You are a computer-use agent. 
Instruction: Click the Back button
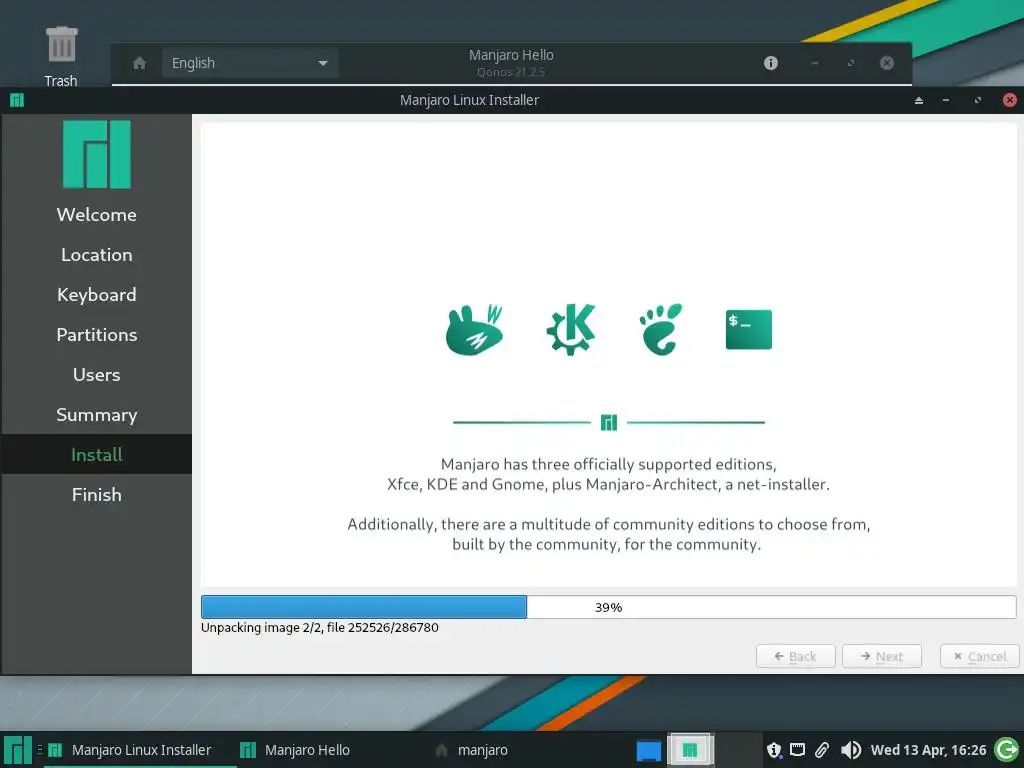click(x=795, y=656)
